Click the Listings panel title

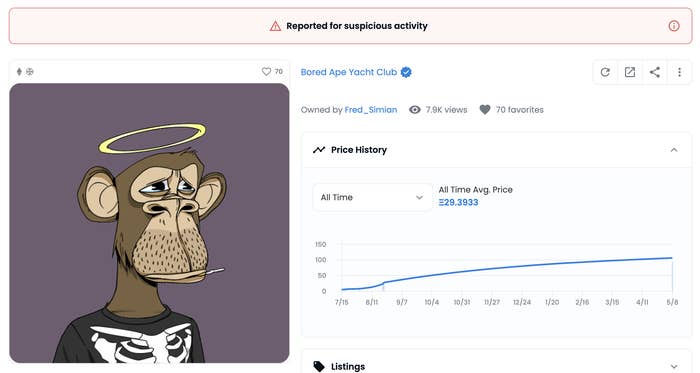tap(348, 367)
